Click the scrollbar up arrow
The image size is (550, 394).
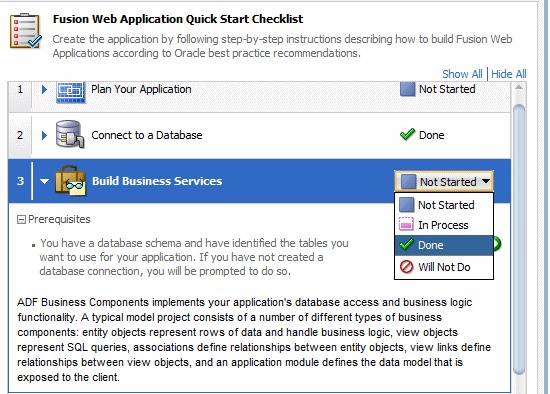tap(519, 88)
